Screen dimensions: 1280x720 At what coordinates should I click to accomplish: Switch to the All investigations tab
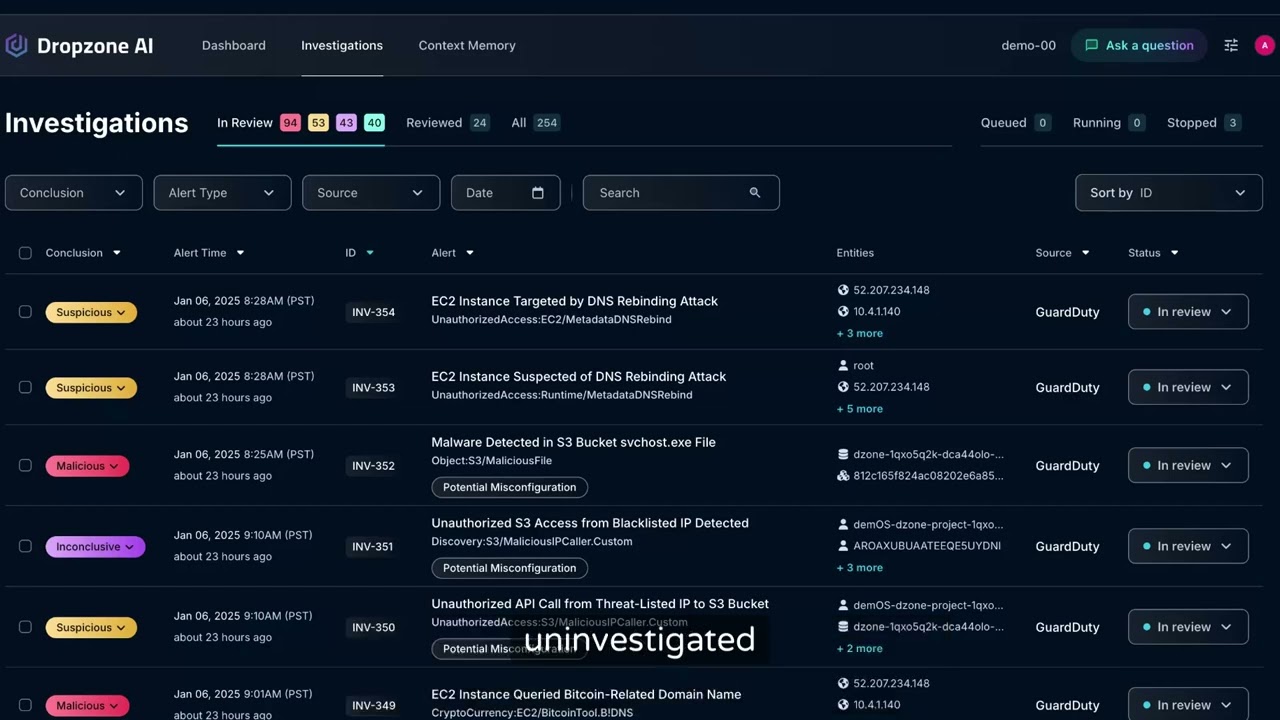pos(535,123)
